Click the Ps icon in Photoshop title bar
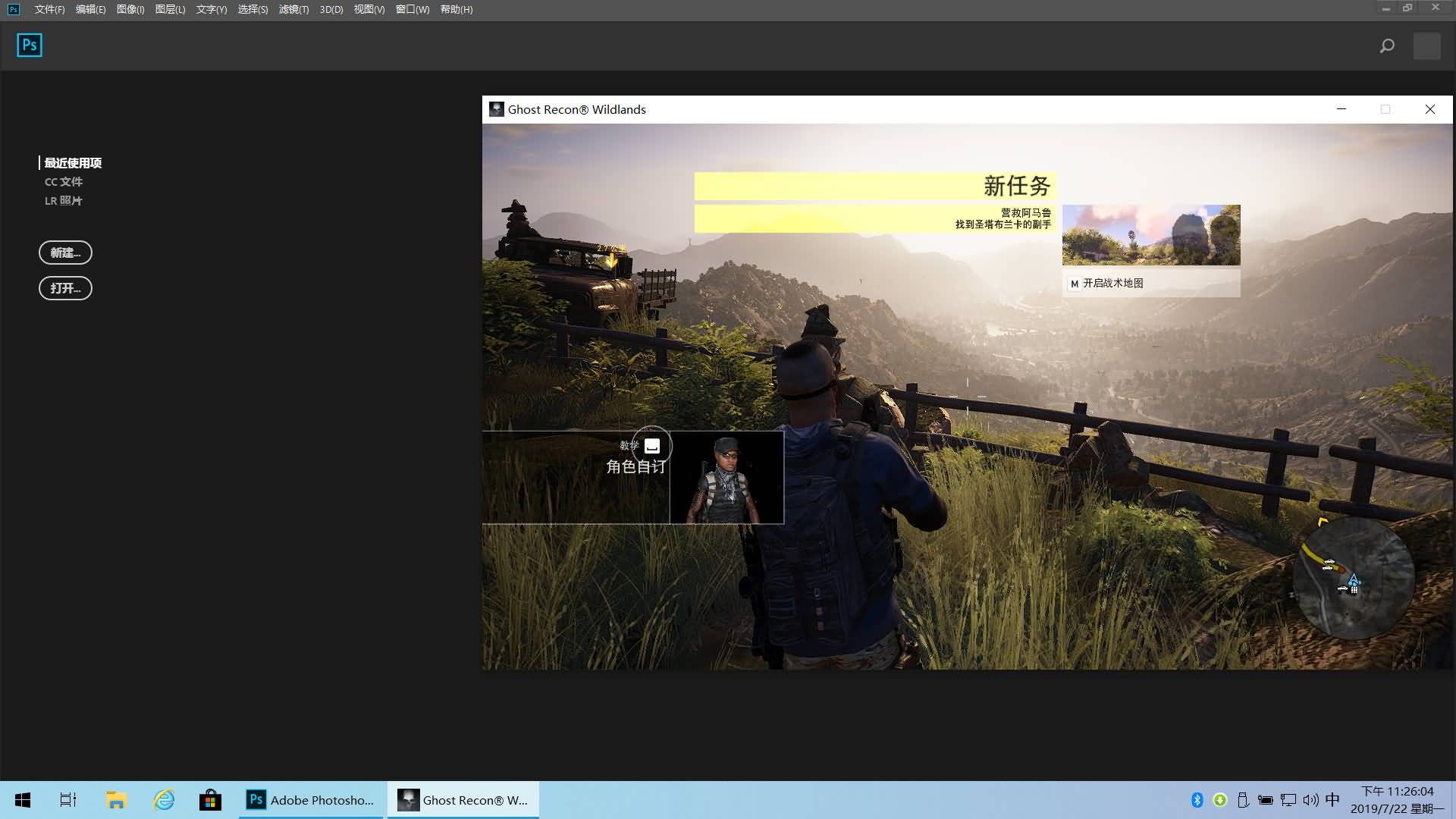Viewport: 1456px width, 819px height. 14,9
